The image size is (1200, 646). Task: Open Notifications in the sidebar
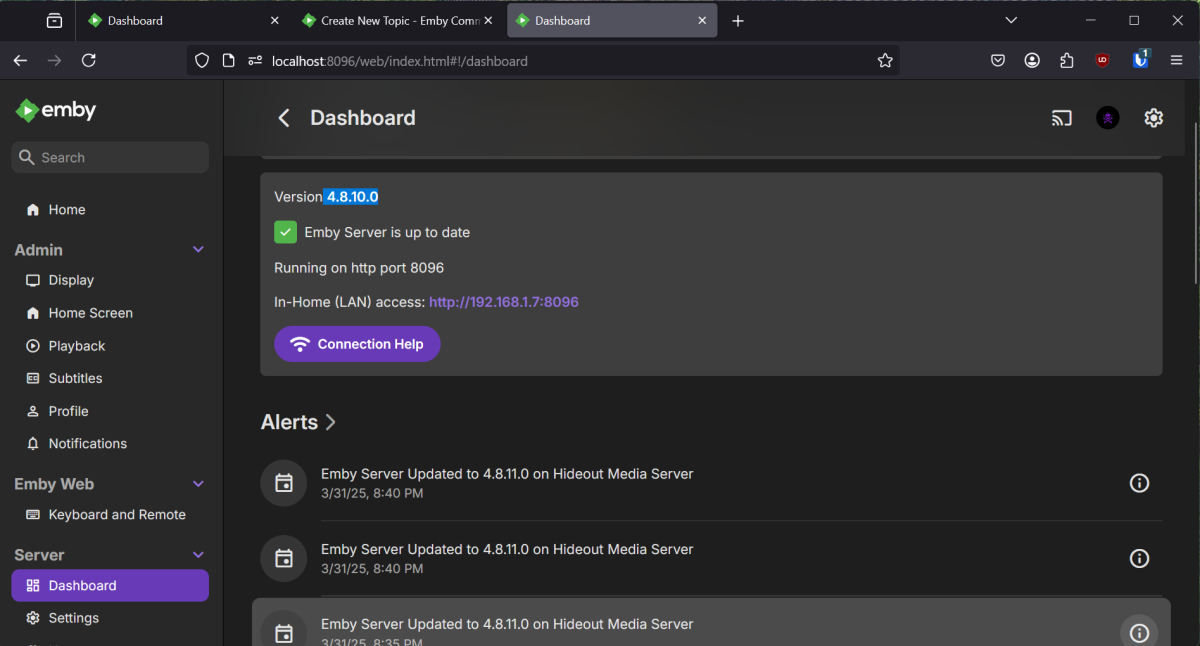pos(110,444)
